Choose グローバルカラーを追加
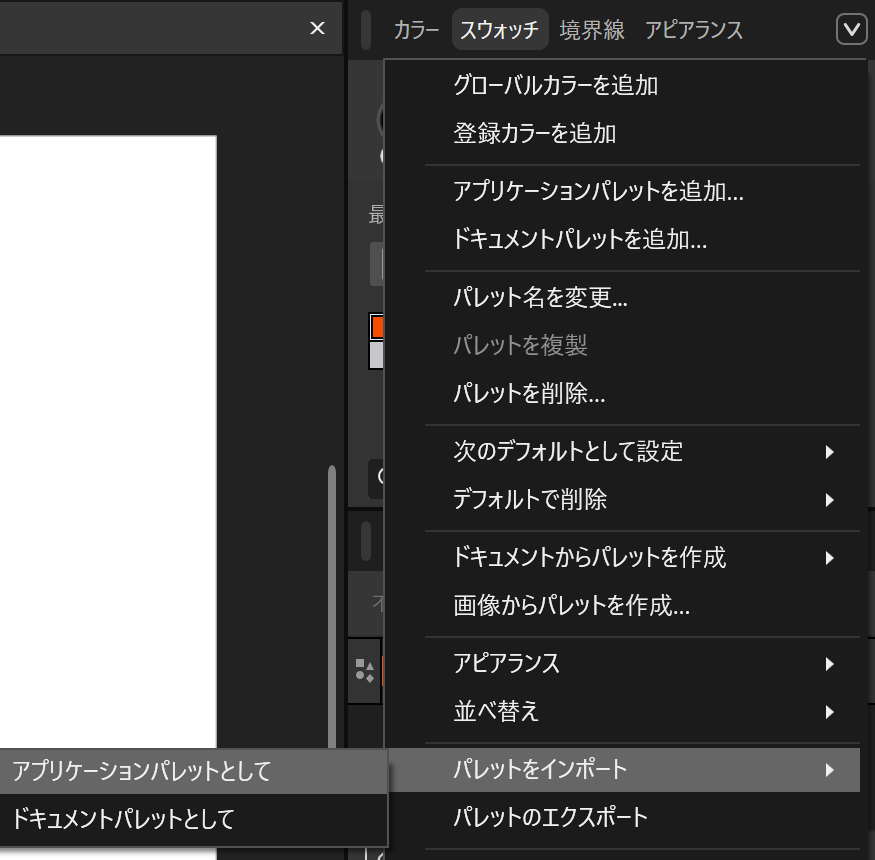Image resolution: width=875 pixels, height=860 pixels. 622,85
